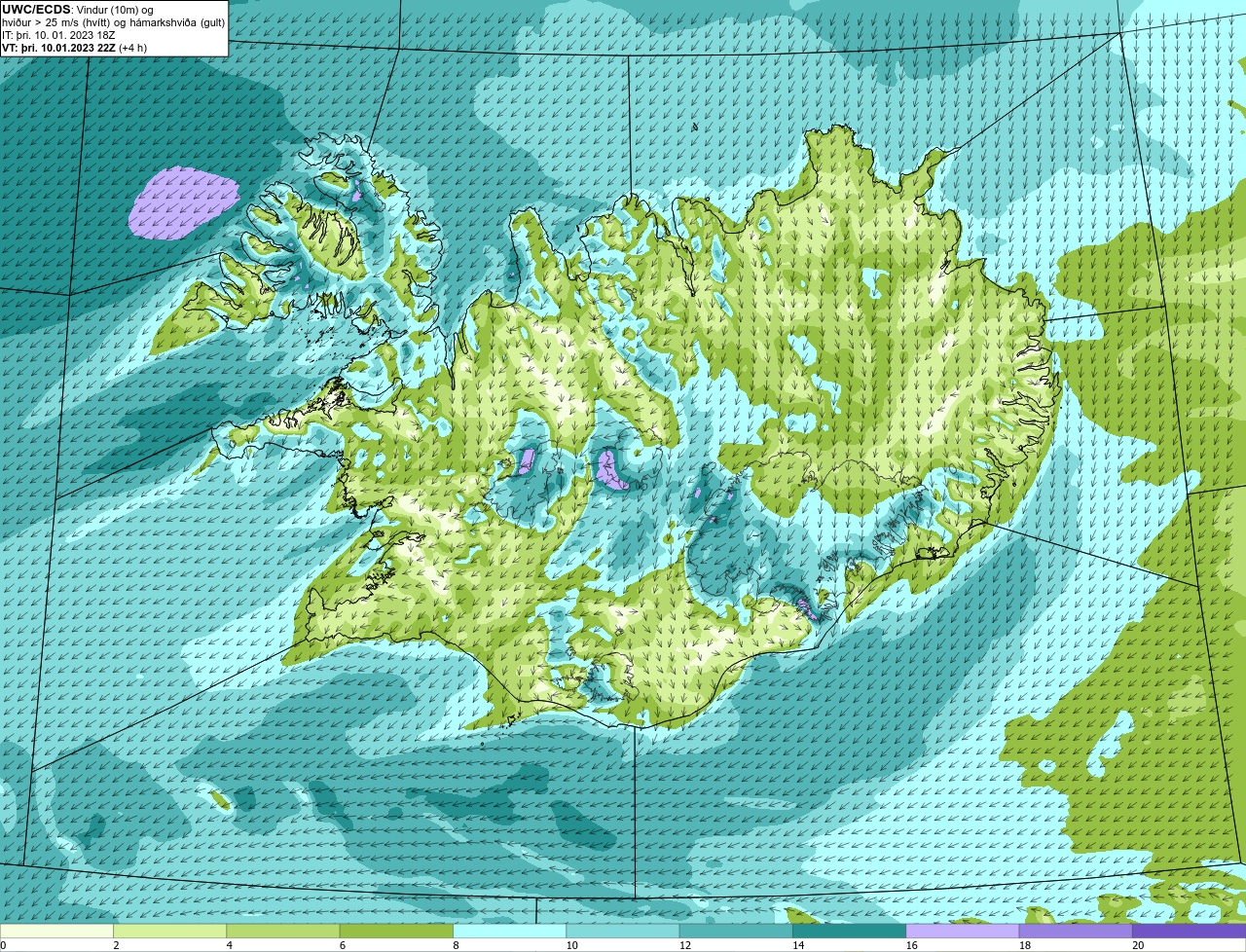Click the legend tick label "16"
Image resolution: width=1246 pixels, height=952 pixels.
tap(912, 945)
